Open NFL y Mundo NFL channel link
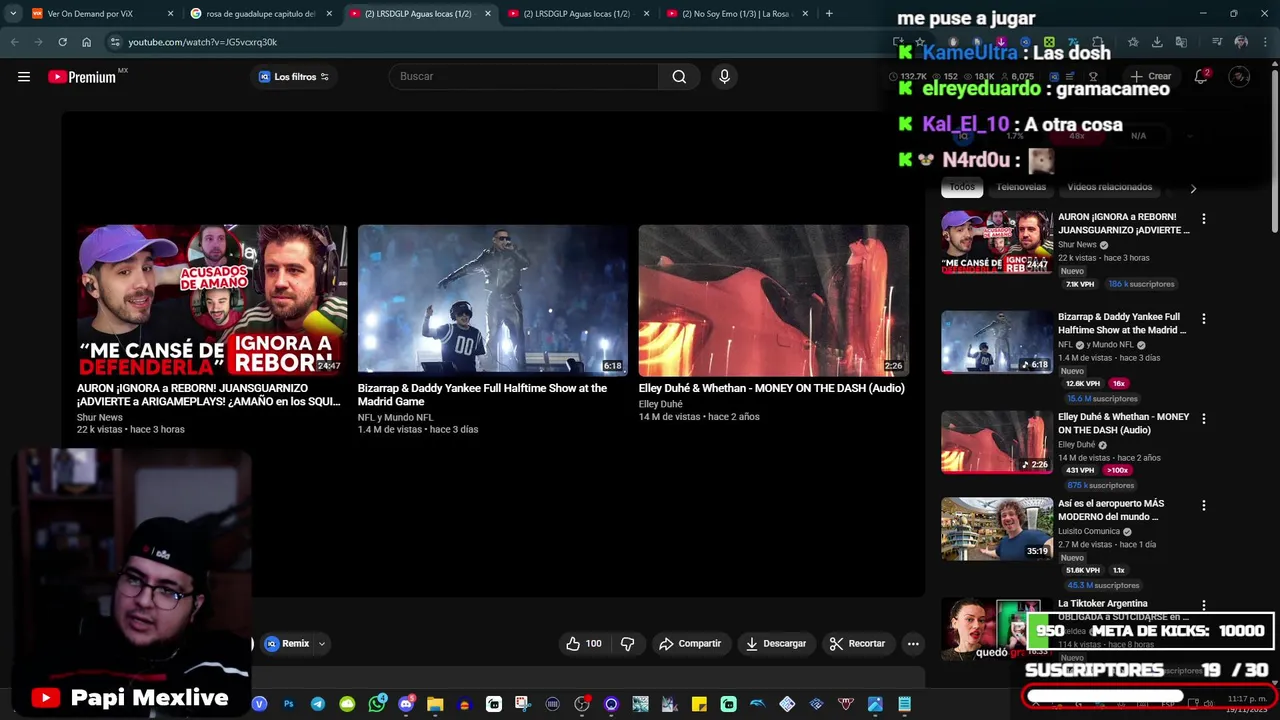 (395, 417)
